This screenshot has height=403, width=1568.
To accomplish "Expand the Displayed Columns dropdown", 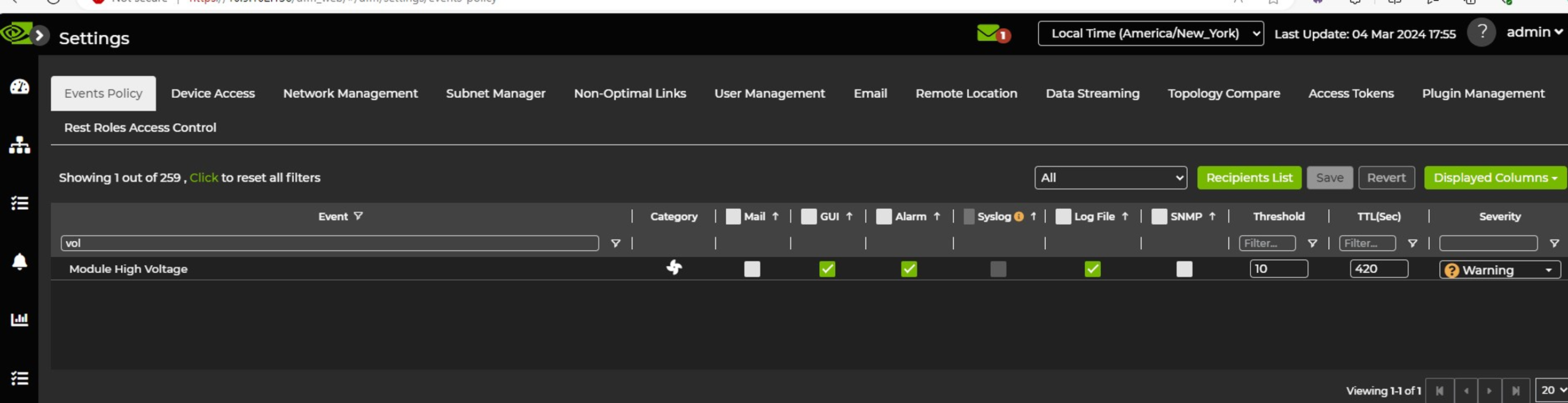I will pyautogui.click(x=1494, y=178).
